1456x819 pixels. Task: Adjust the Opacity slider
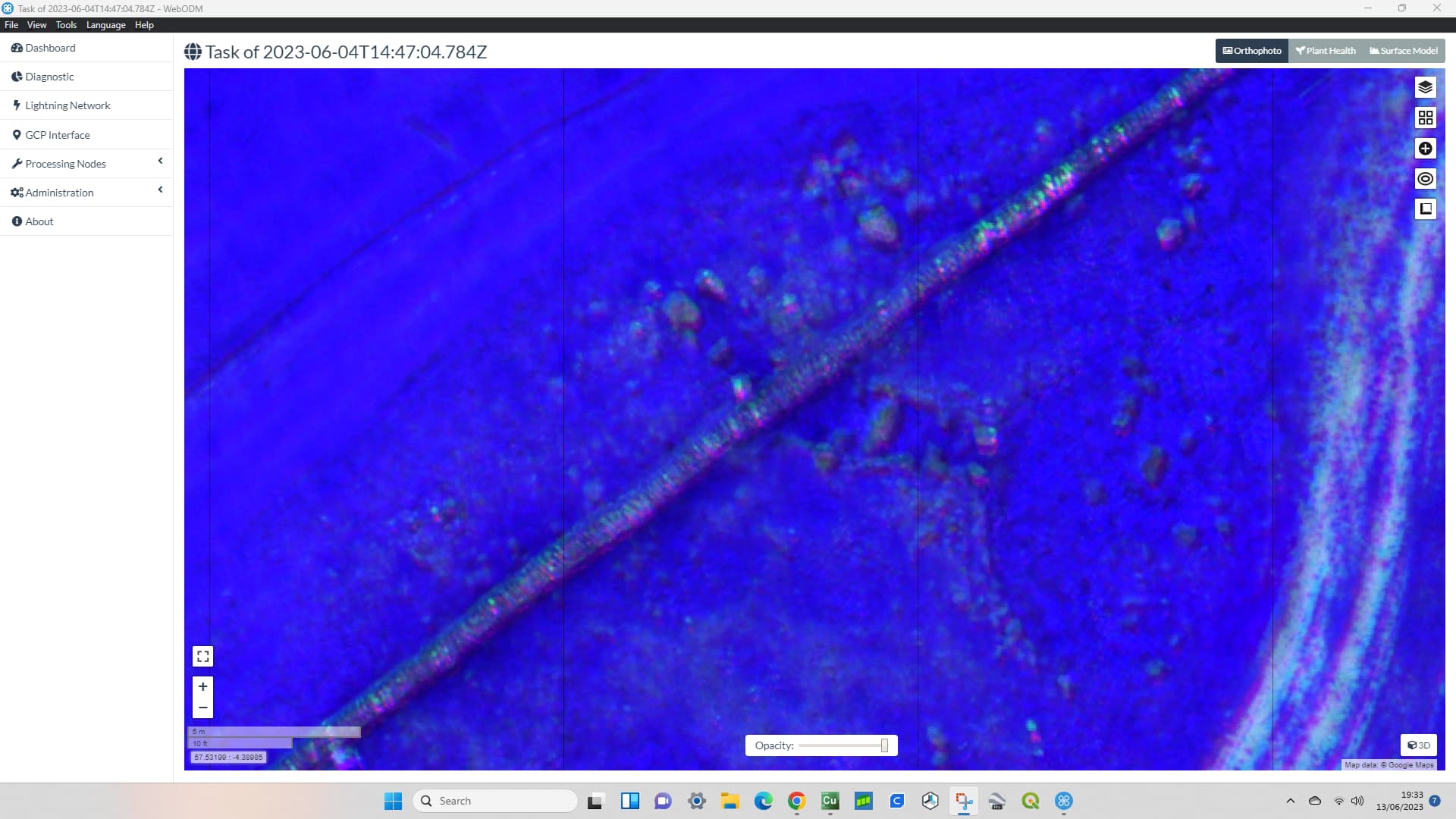point(884,745)
